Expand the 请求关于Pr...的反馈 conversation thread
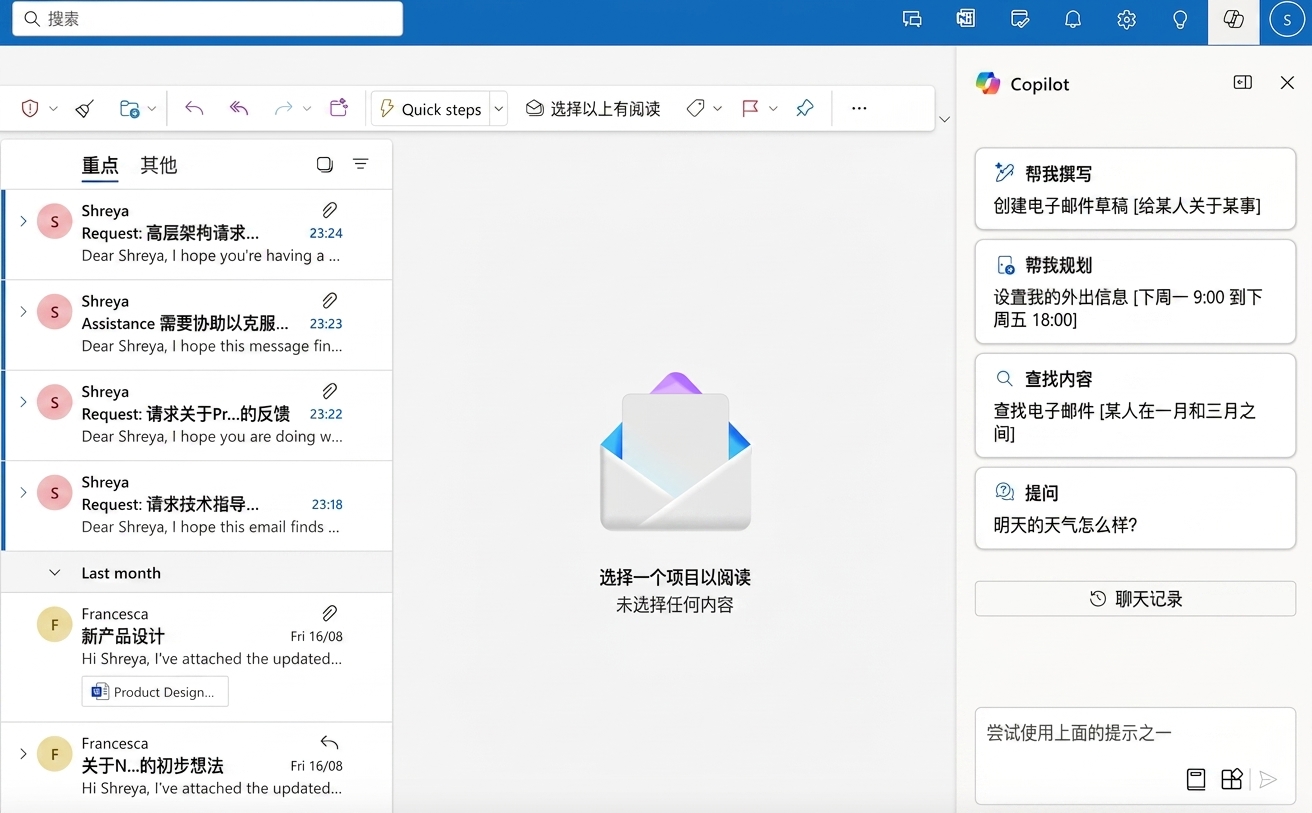The image size is (1312, 813). coord(23,402)
